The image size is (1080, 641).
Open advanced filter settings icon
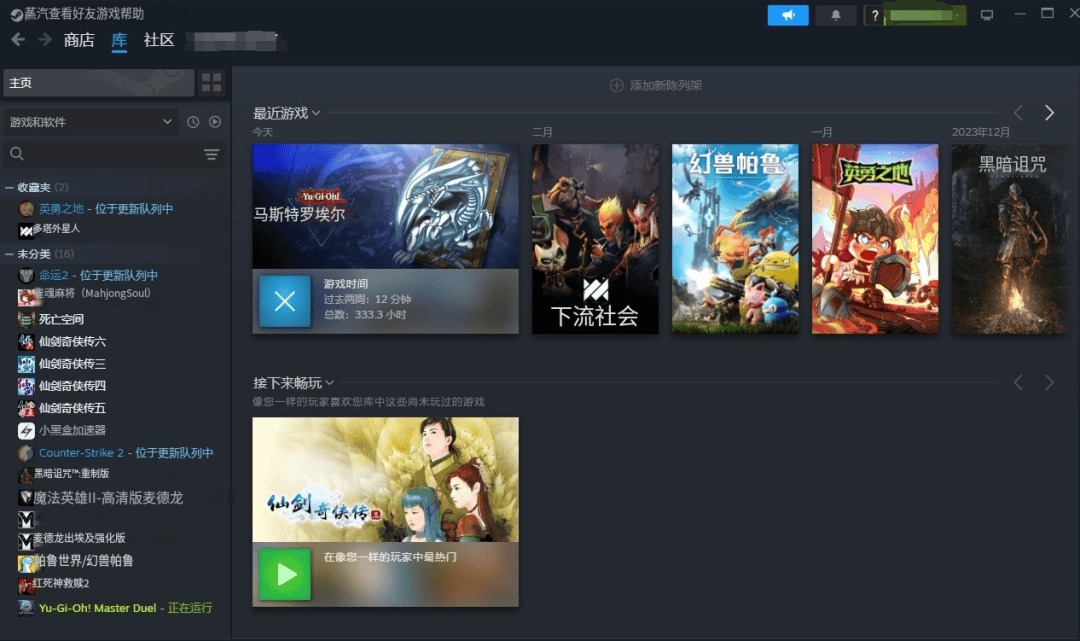coord(211,154)
